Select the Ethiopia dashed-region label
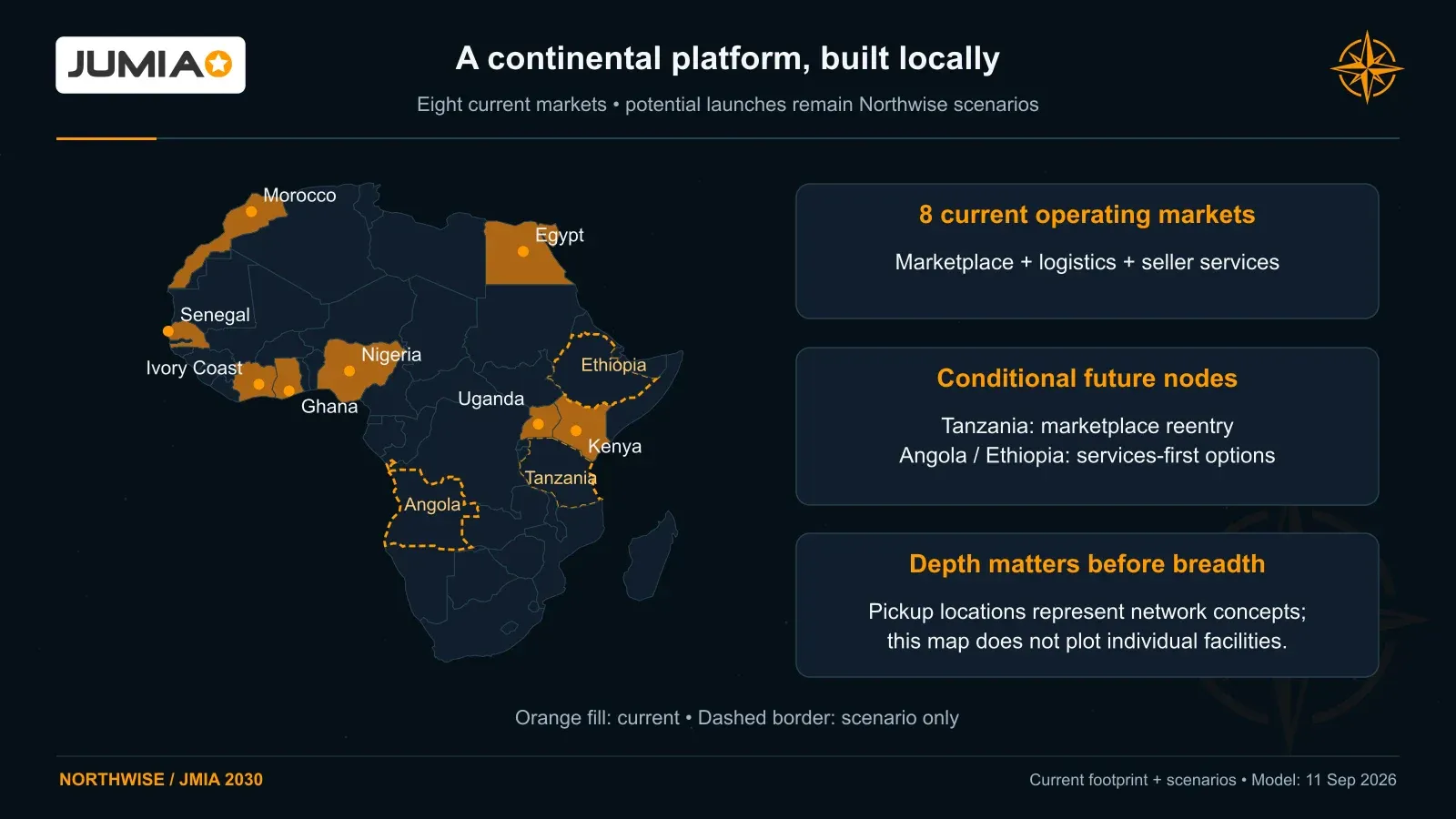Image resolution: width=1456 pixels, height=819 pixels. point(614,365)
